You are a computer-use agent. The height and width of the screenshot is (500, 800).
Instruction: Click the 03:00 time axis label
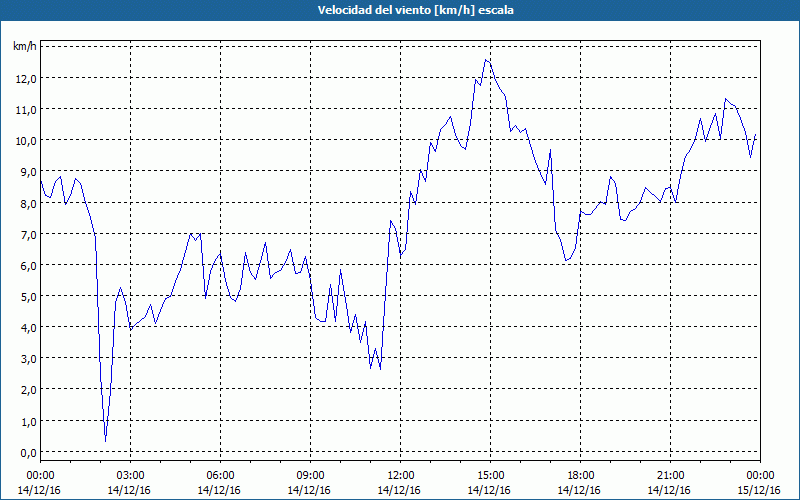tap(131, 476)
